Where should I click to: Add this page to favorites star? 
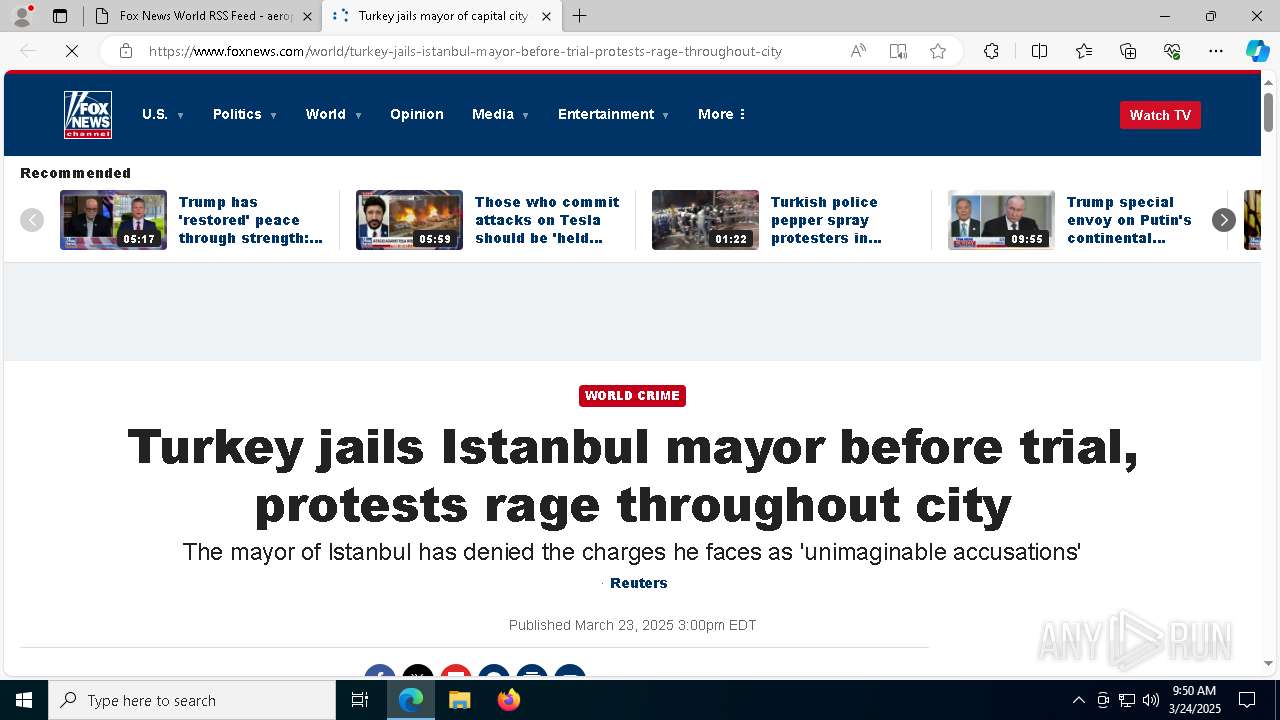(938, 51)
